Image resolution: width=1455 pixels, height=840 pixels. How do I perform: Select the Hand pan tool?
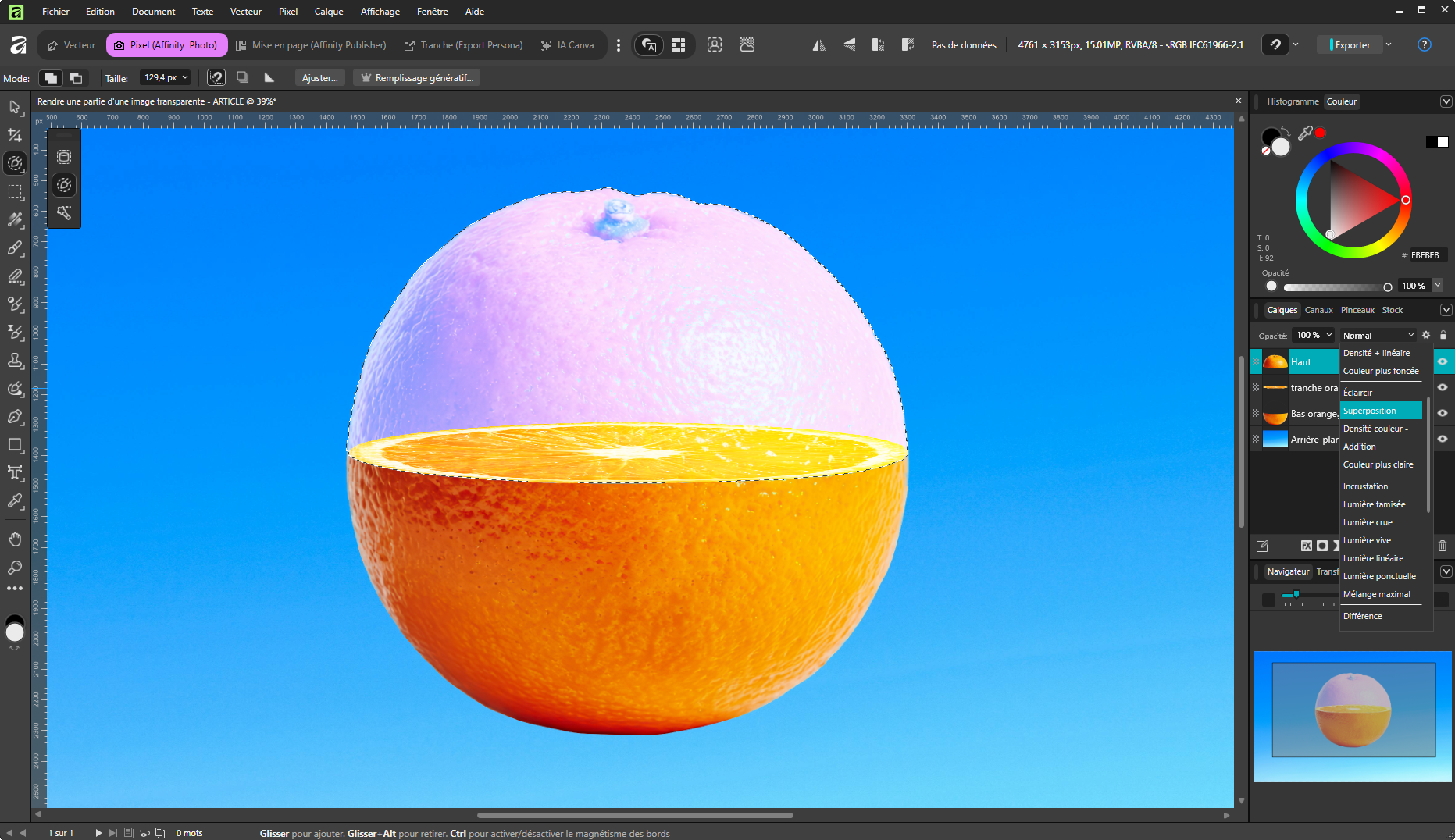15,539
